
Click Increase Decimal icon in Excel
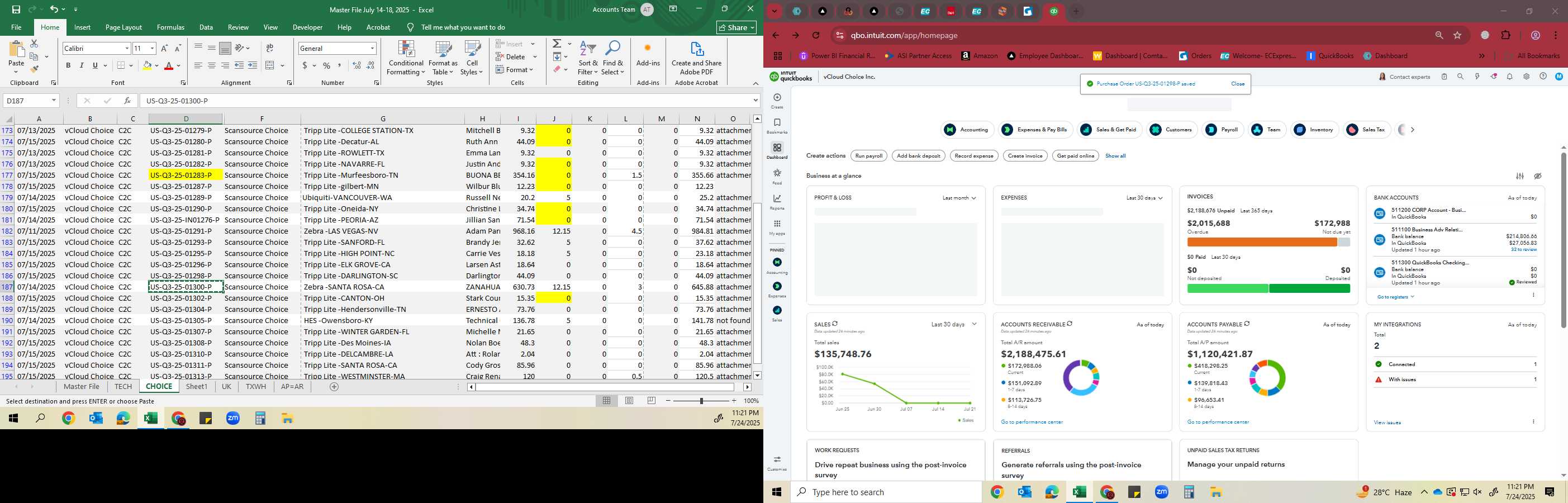[357, 66]
